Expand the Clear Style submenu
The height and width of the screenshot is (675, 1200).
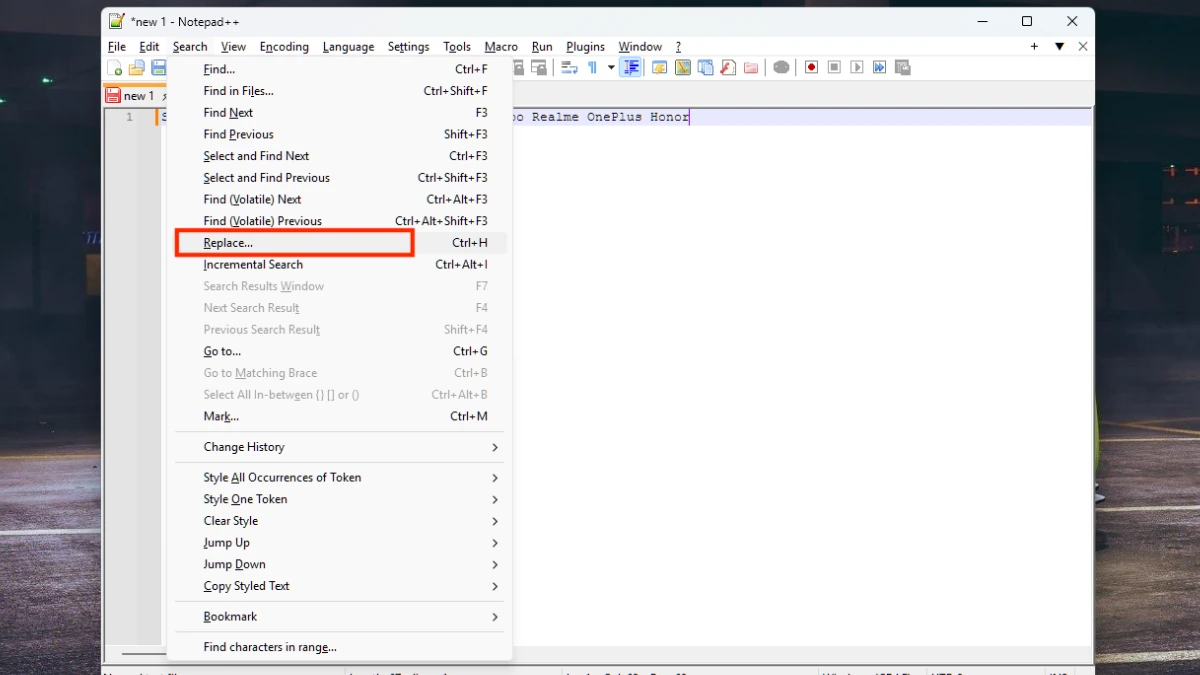pyautogui.click(x=340, y=521)
